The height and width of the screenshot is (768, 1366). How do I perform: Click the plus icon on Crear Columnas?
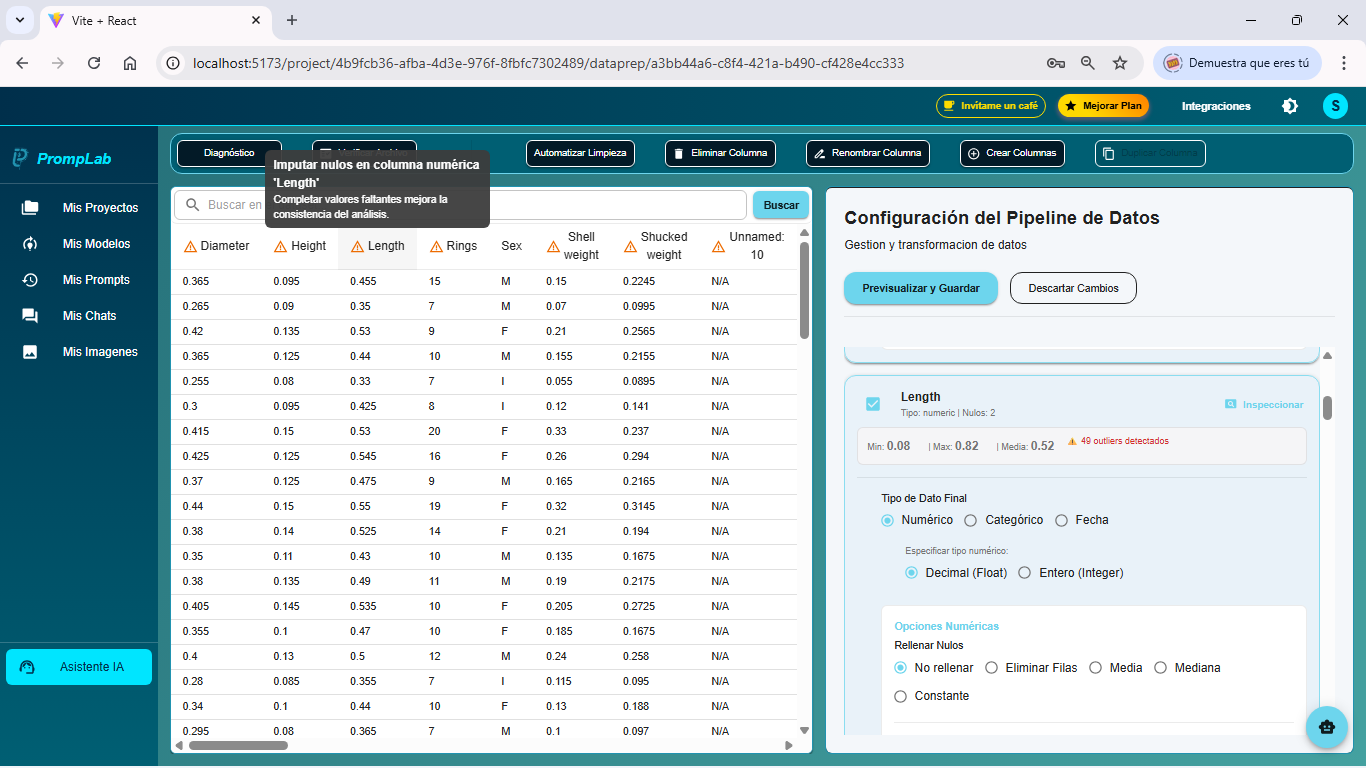pos(972,153)
